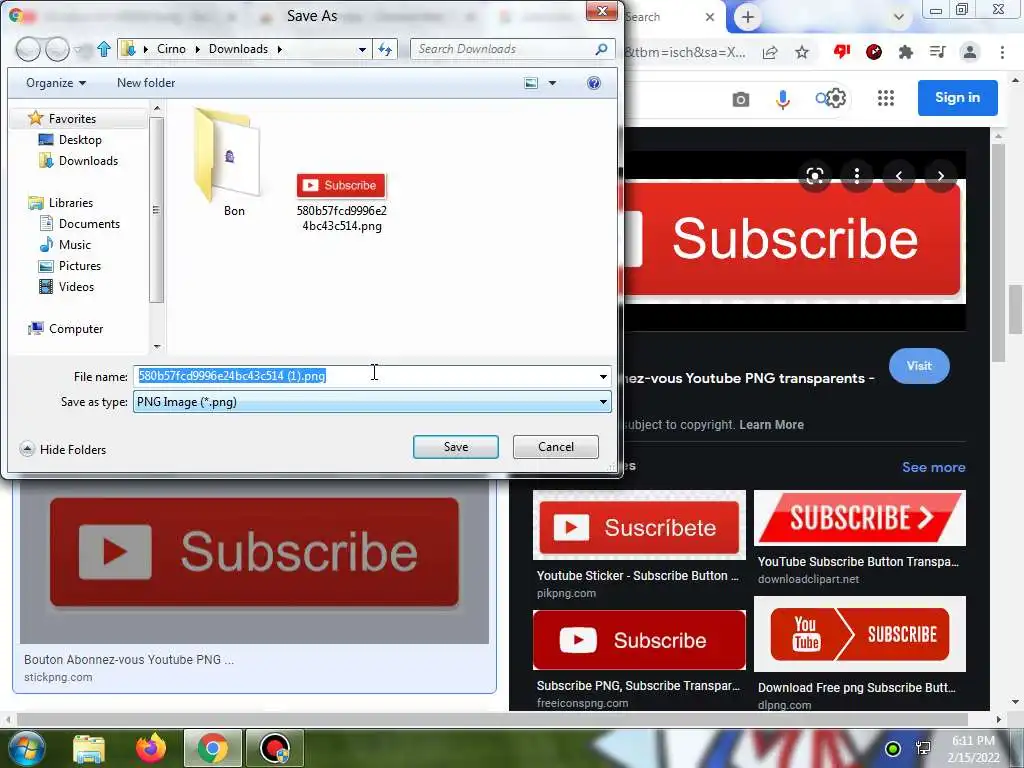This screenshot has height=768, width=1024.
Task: Change the view icon in dialog toolbar
Action: [532, 83]
